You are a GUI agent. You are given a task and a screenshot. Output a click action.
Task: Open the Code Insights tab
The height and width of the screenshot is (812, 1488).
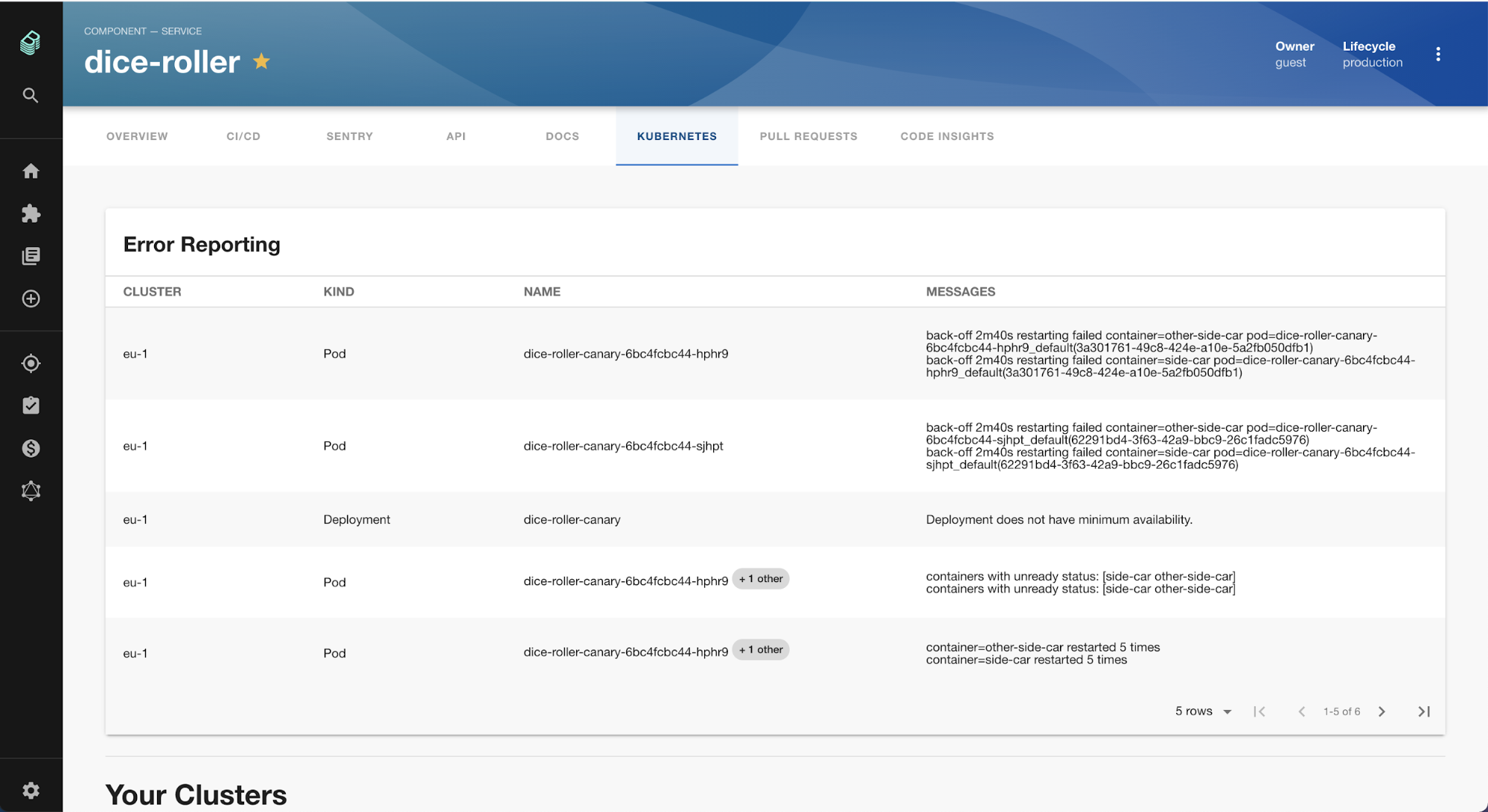point(947,136)
